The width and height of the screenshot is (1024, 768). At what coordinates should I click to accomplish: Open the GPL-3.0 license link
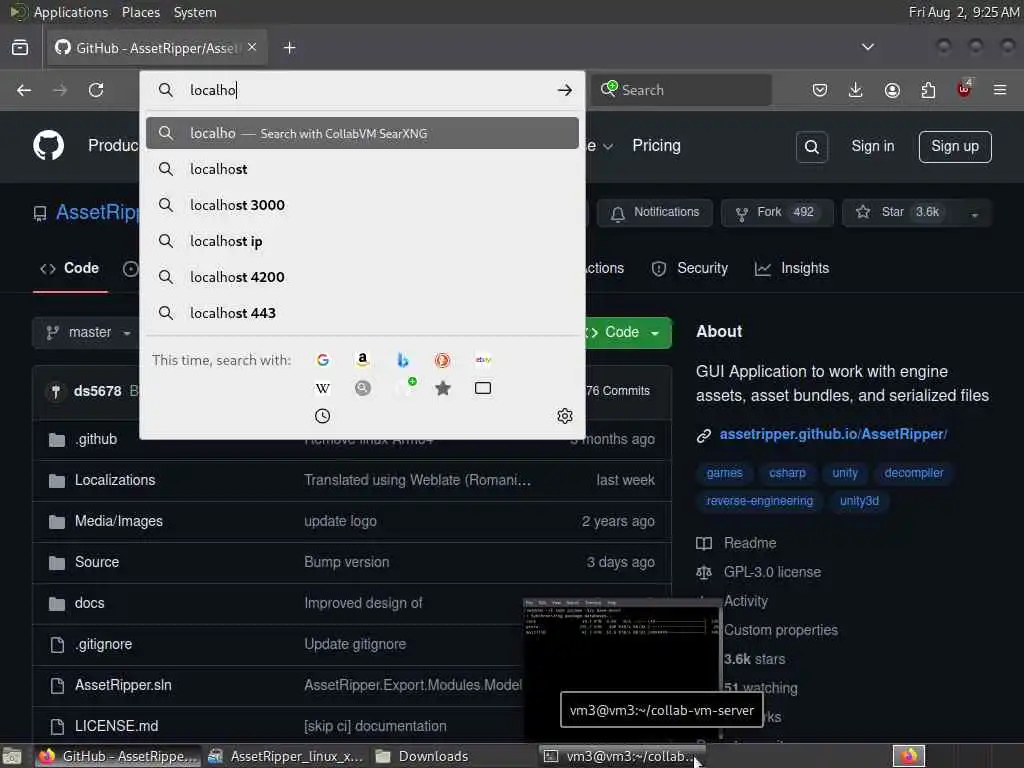(772, 572)
